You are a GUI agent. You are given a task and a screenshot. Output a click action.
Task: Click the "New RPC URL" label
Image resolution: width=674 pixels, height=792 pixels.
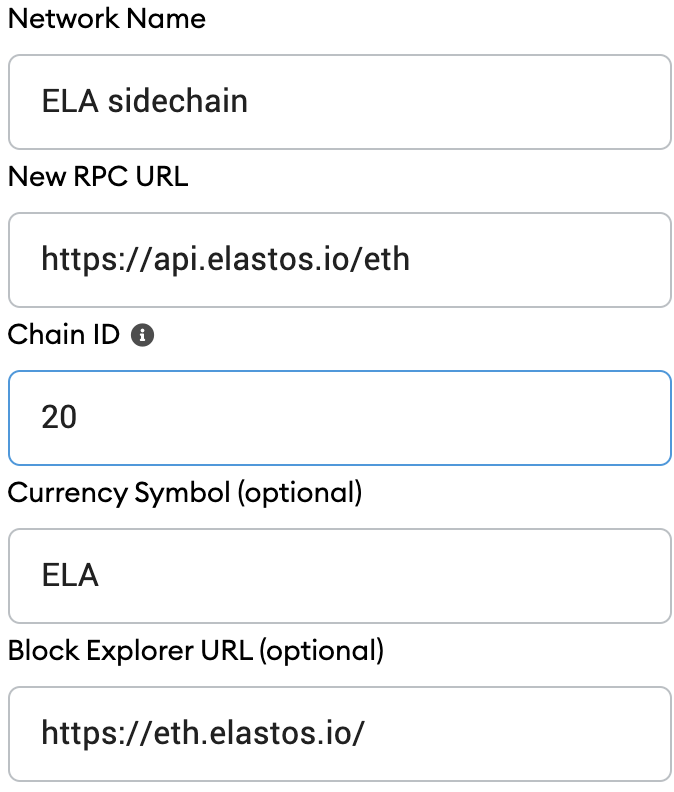coord(98,177)
